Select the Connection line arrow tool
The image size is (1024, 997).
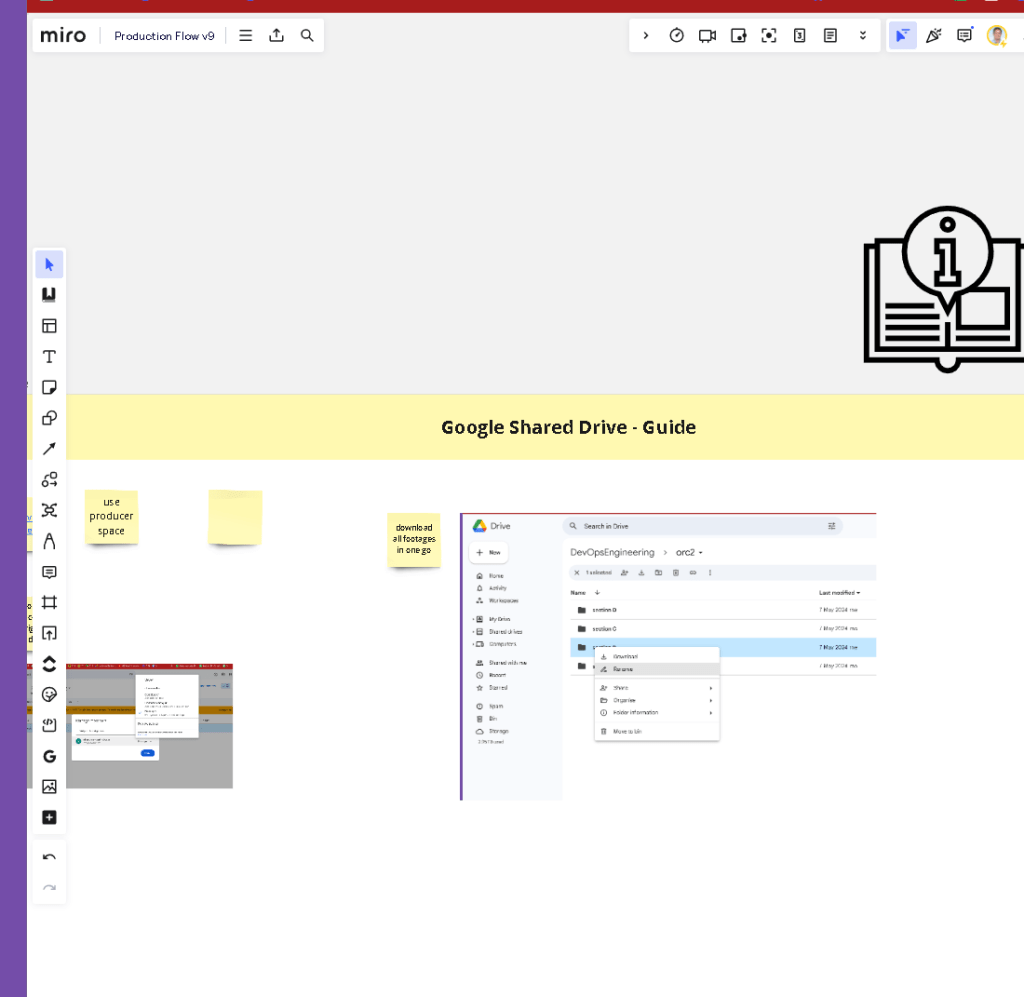click(49, 449)
